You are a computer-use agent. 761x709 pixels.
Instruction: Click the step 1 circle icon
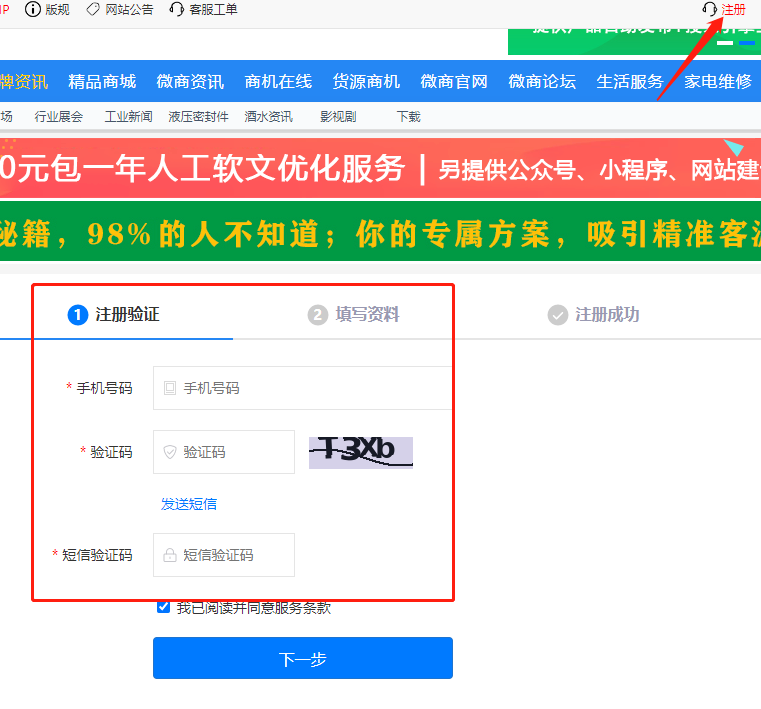click(78, 315)
